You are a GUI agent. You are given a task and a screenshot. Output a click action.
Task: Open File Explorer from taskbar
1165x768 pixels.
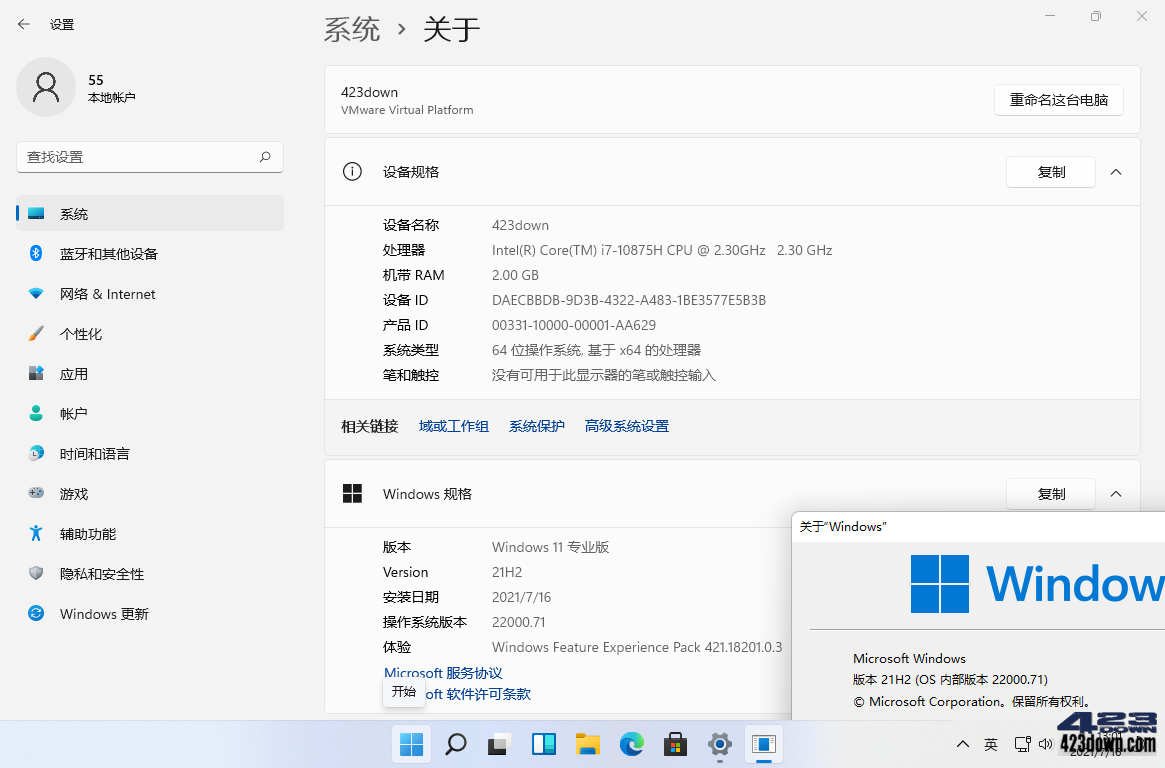coord(587,744)
